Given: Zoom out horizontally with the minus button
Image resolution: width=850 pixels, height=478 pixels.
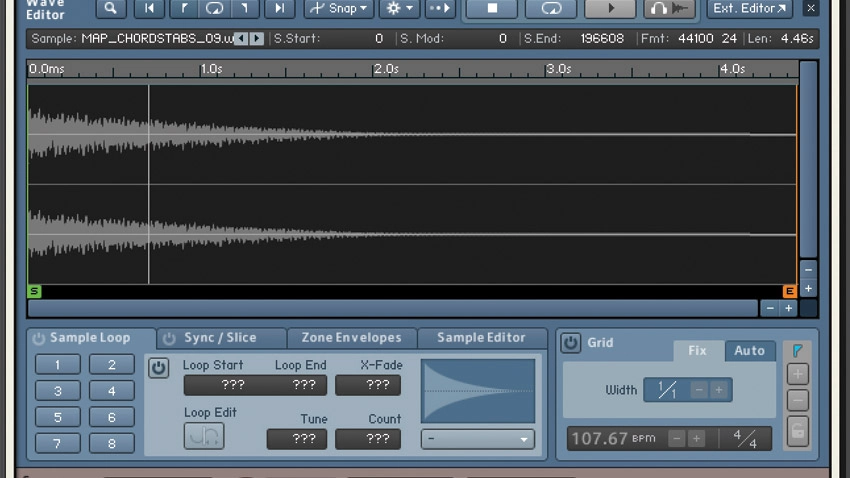Looking at the screenshot, I should click(x=770, y=308).
